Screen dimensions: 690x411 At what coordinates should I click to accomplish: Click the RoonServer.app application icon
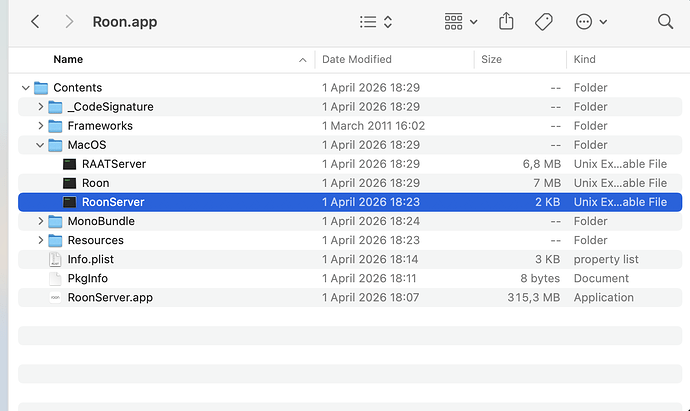(55, 297)
